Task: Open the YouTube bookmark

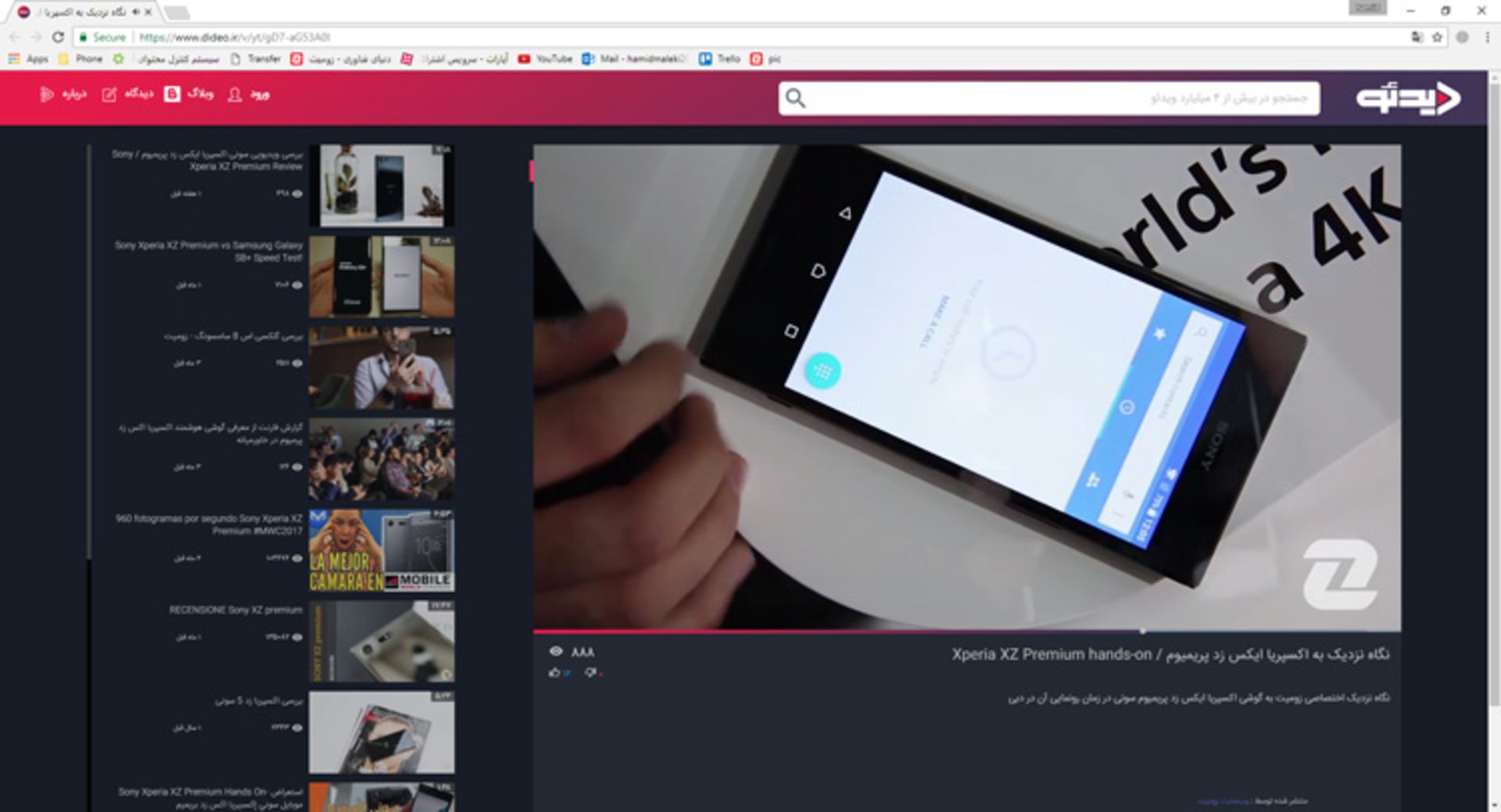Action: [x=545, y=59]
